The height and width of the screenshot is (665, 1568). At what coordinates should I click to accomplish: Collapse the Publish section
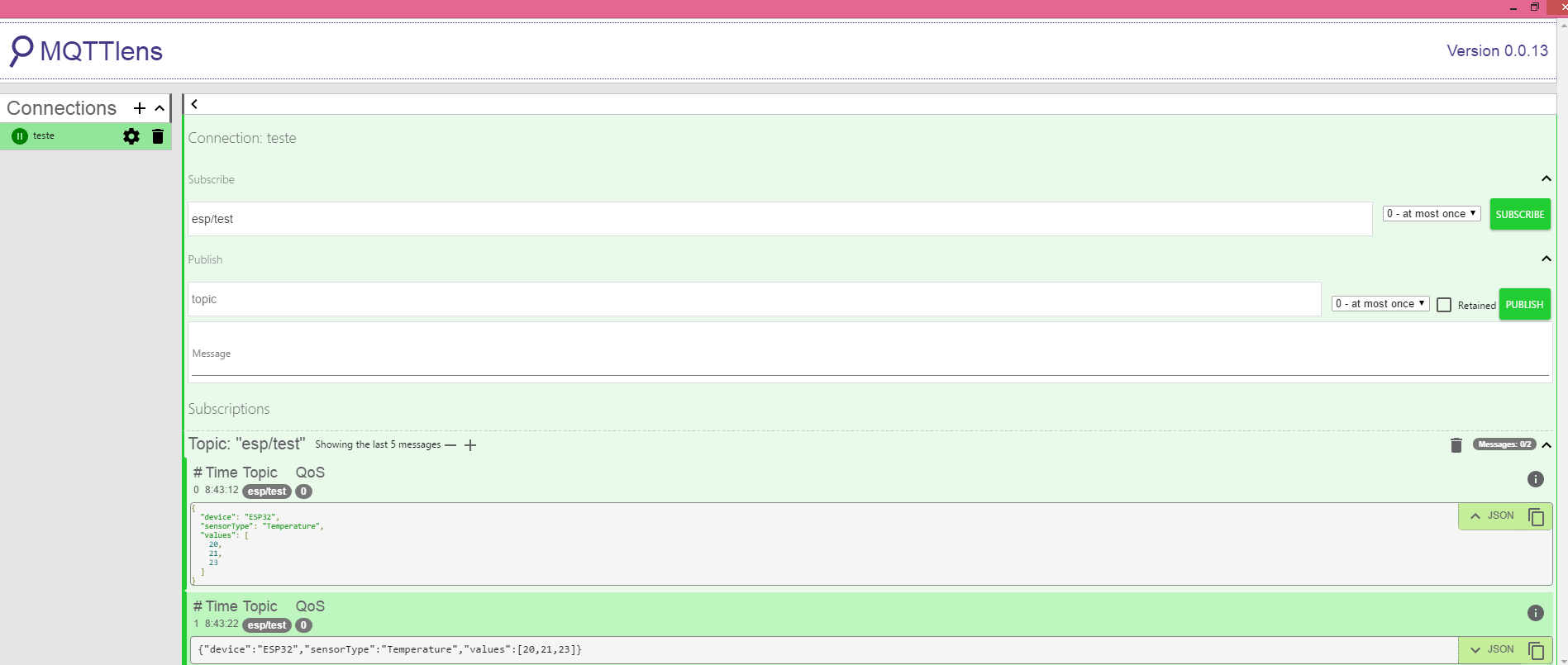pyautogui.click(x=1547, y=259)
